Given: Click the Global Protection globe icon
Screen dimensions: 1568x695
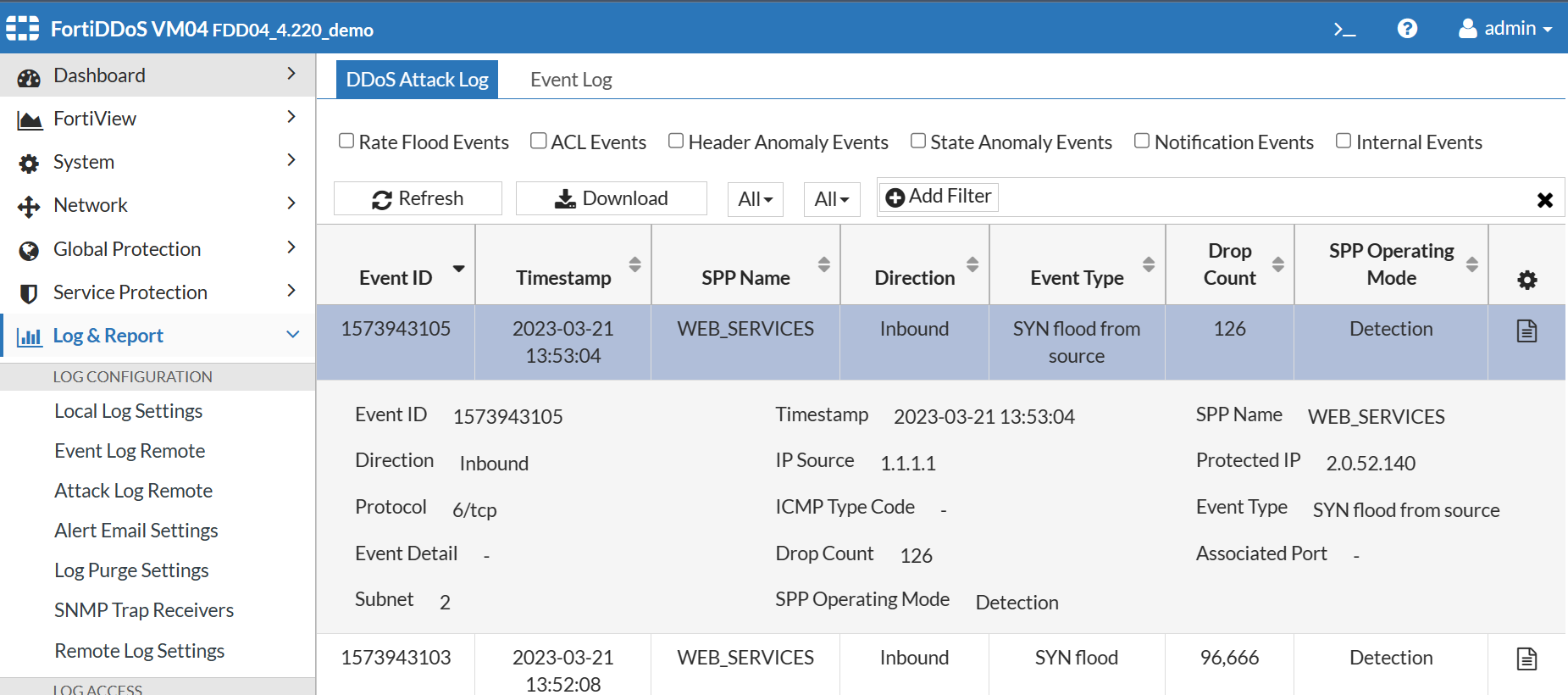Looking at the screenshot, I should 29,251.
